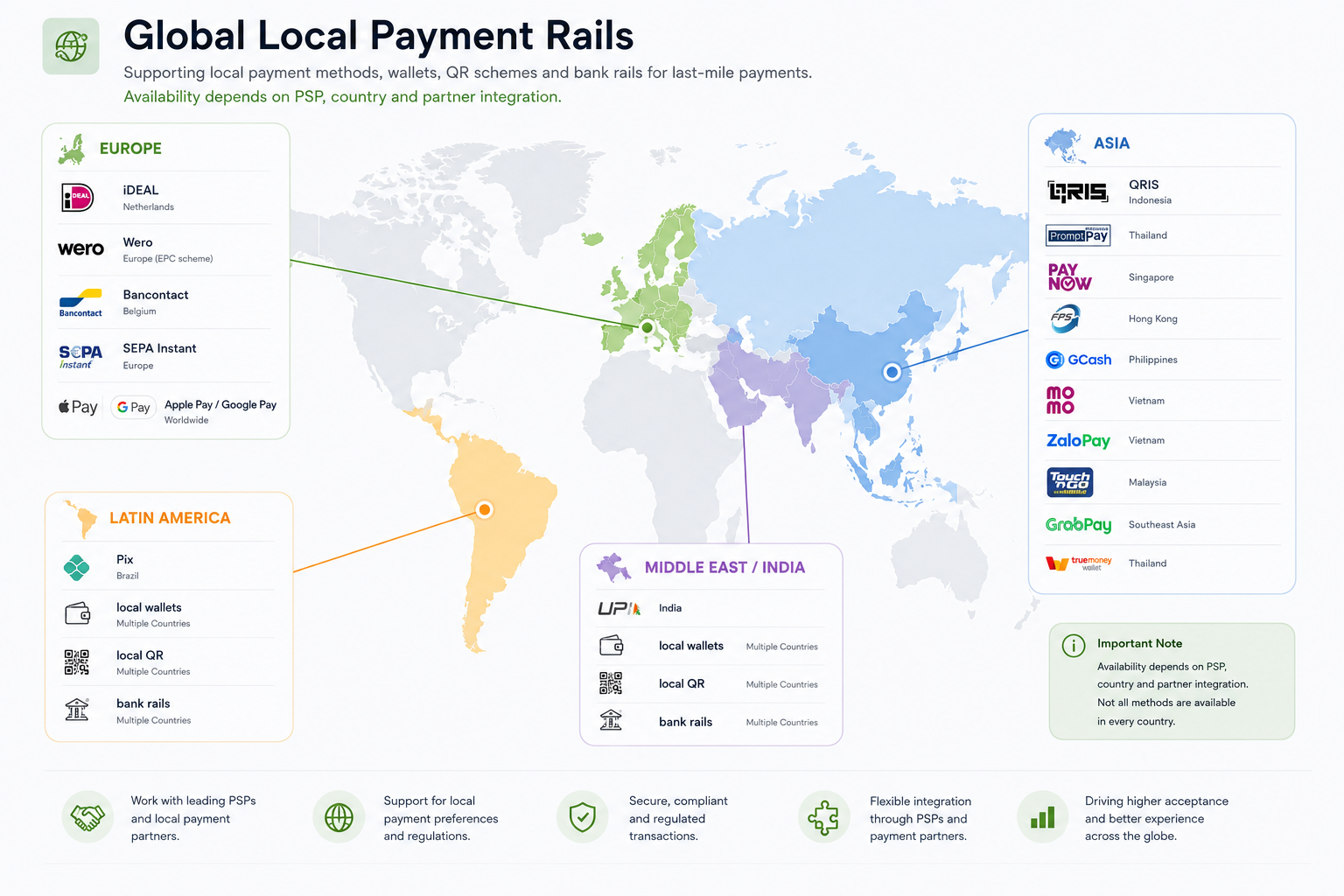Image resolution: width=1344 pixels, height=896 pixels.
Task: Click the shield checkmark icon
Action: (x=583, y=817)
